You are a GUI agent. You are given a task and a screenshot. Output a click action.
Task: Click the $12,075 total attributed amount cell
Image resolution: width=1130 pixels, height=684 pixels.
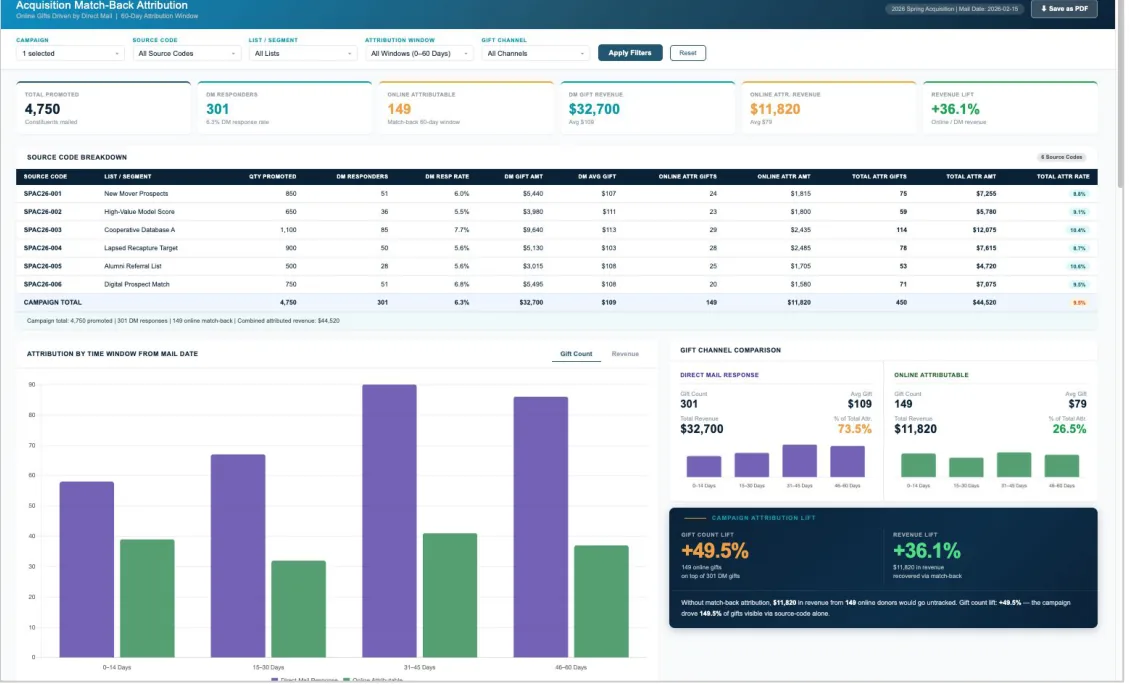[x=984, y=230]
